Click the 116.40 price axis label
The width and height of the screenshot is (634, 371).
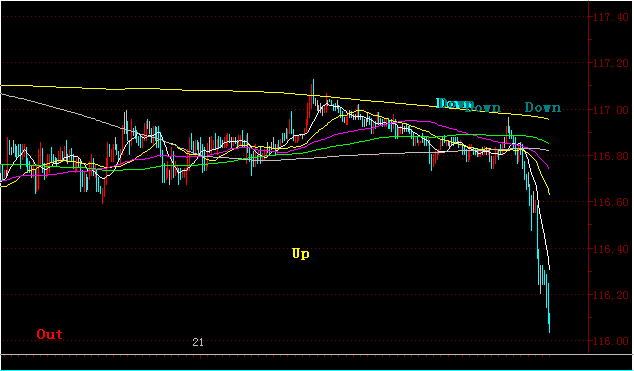point(611,249)
